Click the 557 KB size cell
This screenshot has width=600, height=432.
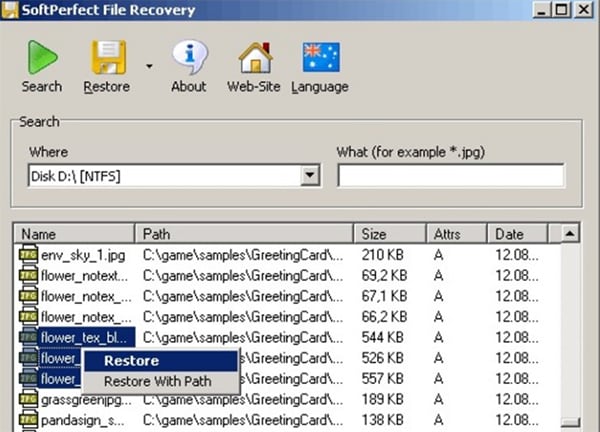pyautogui.click(x=382, y=379)
